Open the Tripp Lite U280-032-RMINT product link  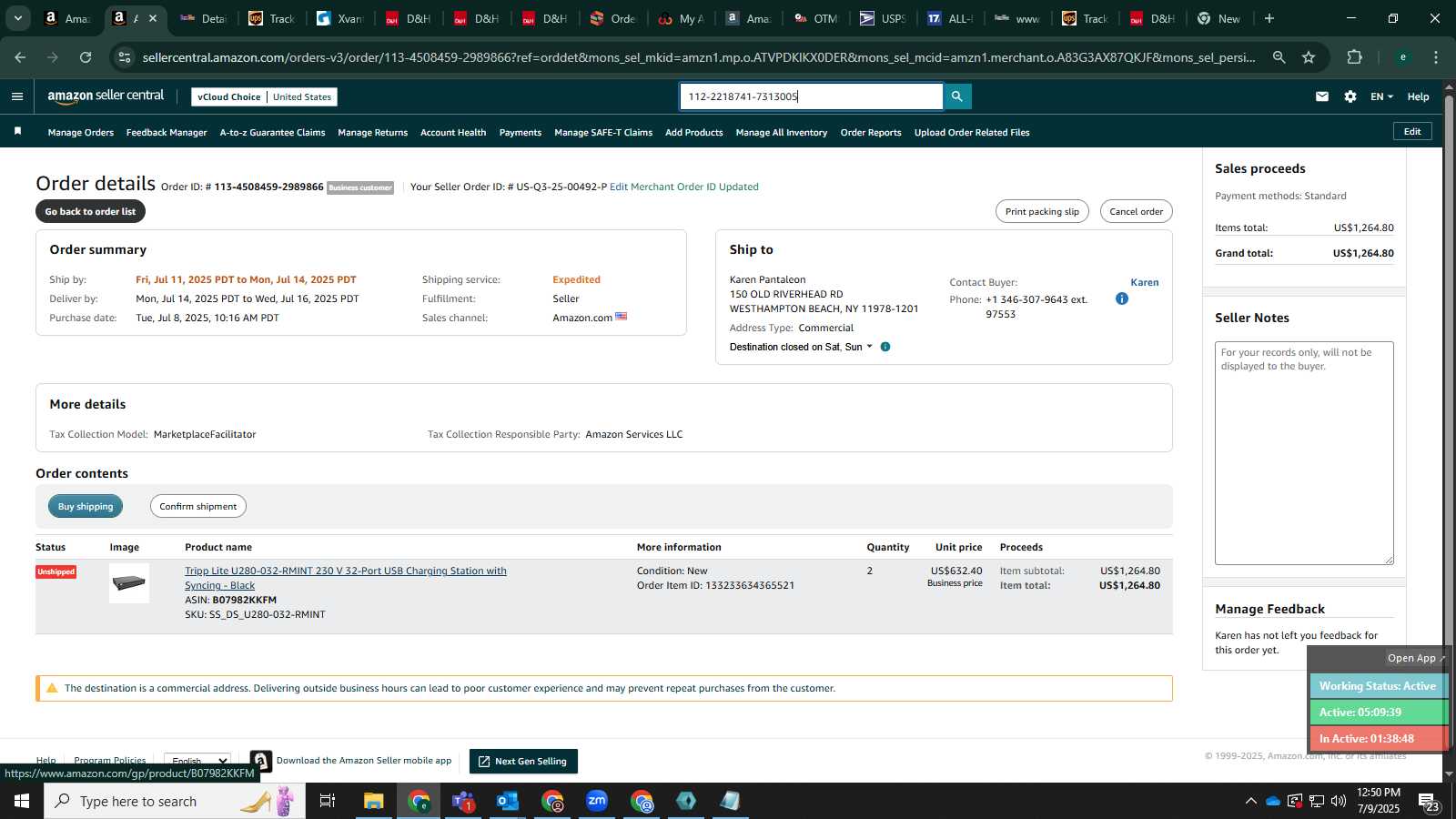[x=346, y=578]
